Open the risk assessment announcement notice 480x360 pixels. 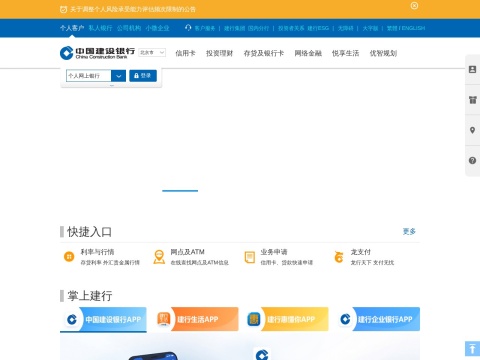click(x=133, y=9)
